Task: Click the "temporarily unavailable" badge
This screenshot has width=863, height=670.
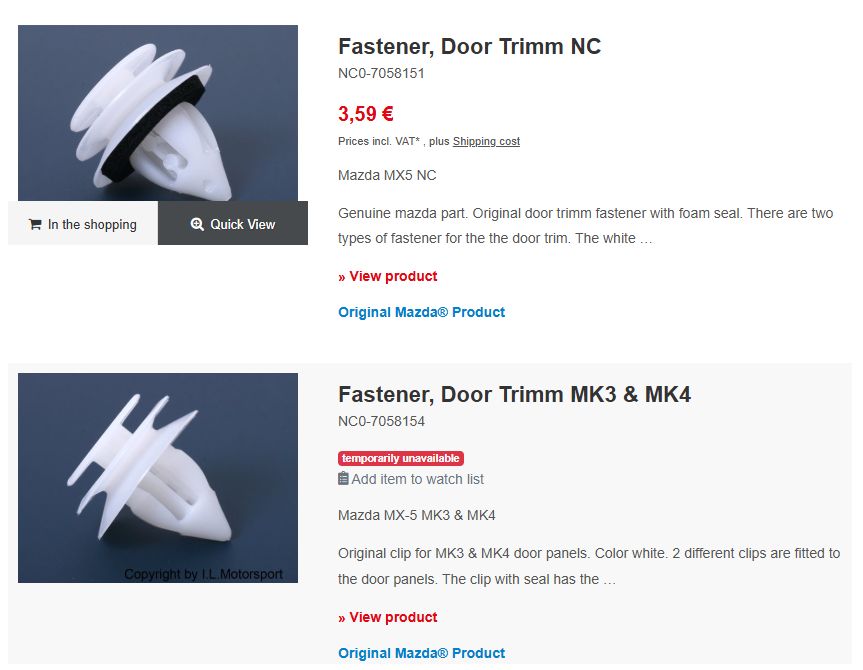Action: tap(401, 458)
